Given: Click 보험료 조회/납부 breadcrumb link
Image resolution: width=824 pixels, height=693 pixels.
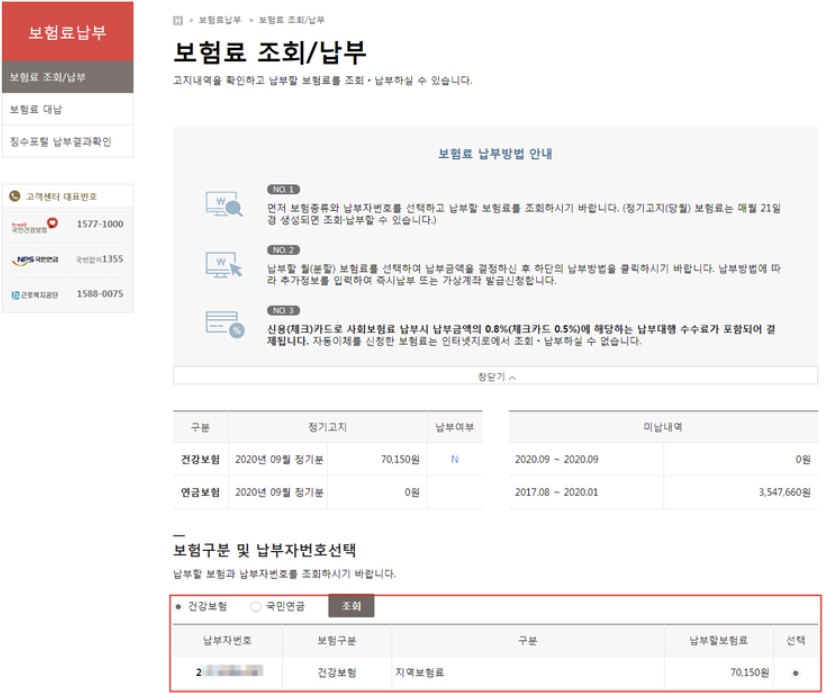Looking at the screenshot, I should [x=292, y=20].
